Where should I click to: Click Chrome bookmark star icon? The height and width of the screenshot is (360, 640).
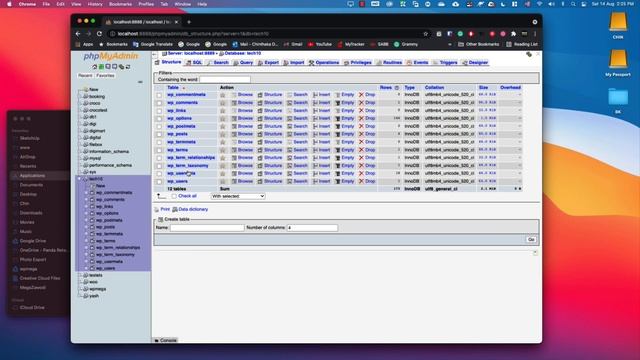pyautogui.click(x=425, y=34)
